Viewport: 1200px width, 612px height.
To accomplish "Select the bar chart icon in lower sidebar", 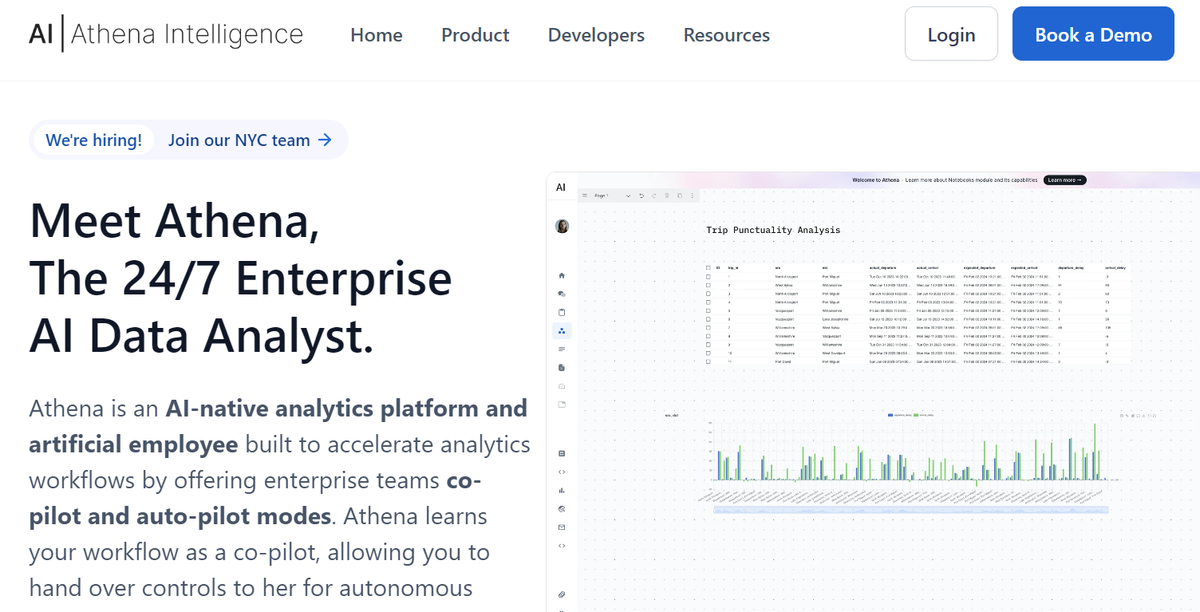I will [x=561, y=490].
